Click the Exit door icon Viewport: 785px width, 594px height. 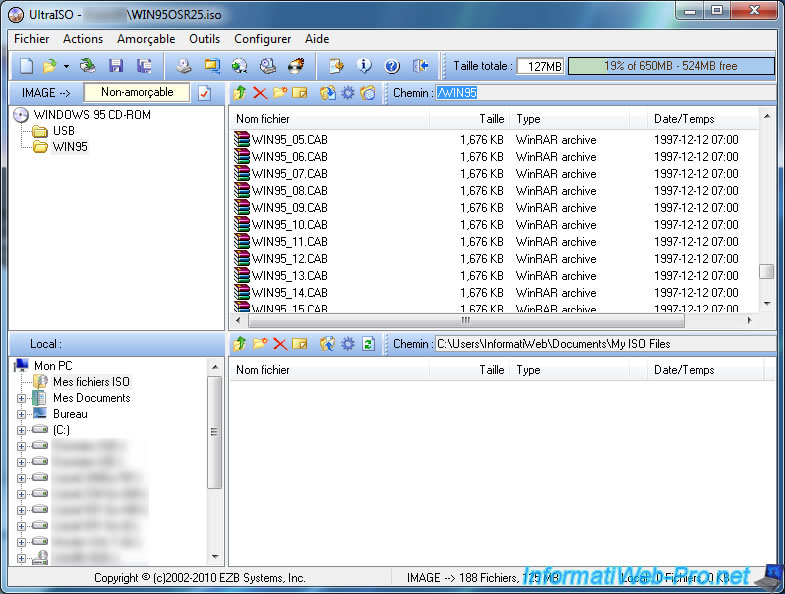click(x=420, y=66)
